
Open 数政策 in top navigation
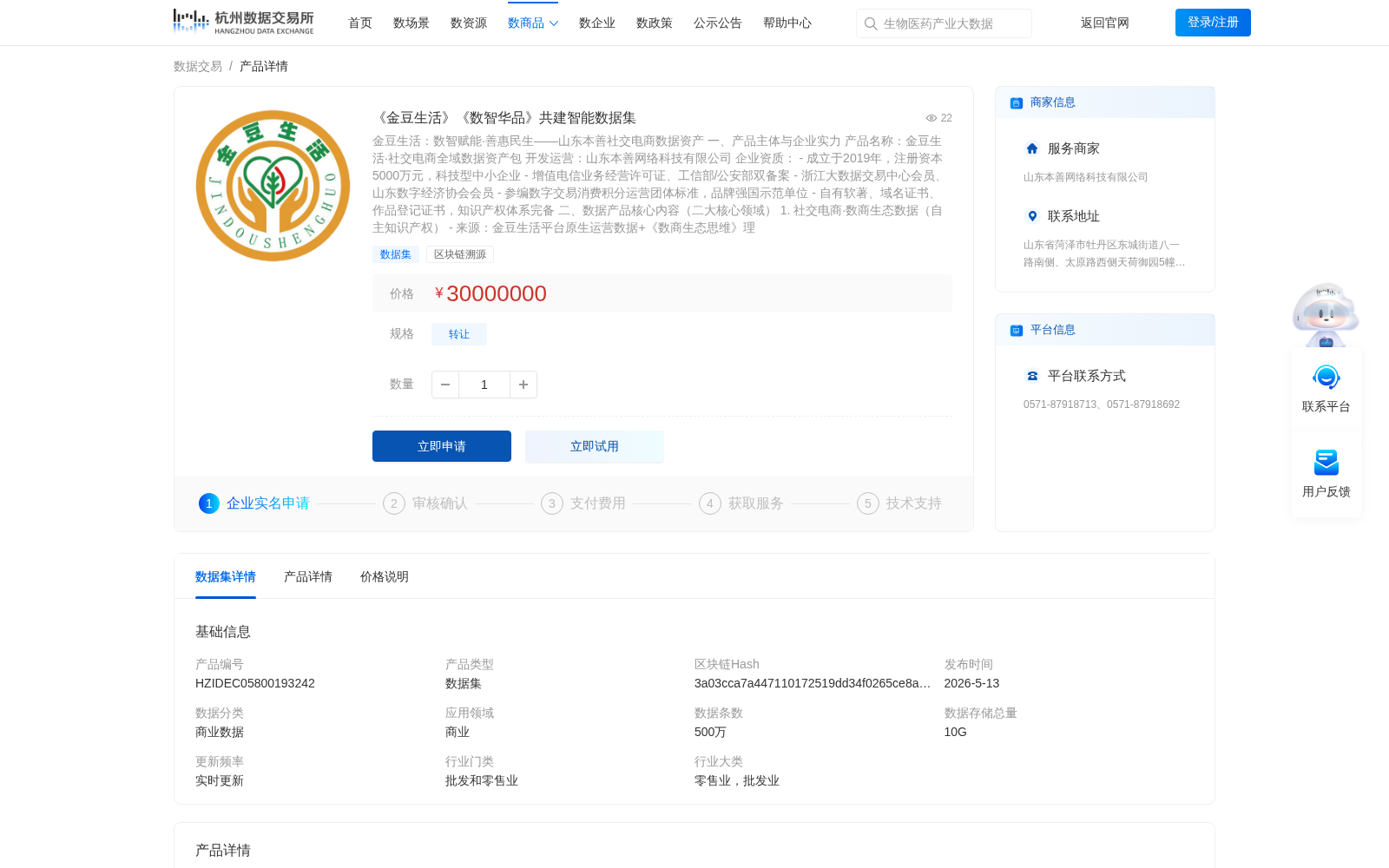point(655,23)
